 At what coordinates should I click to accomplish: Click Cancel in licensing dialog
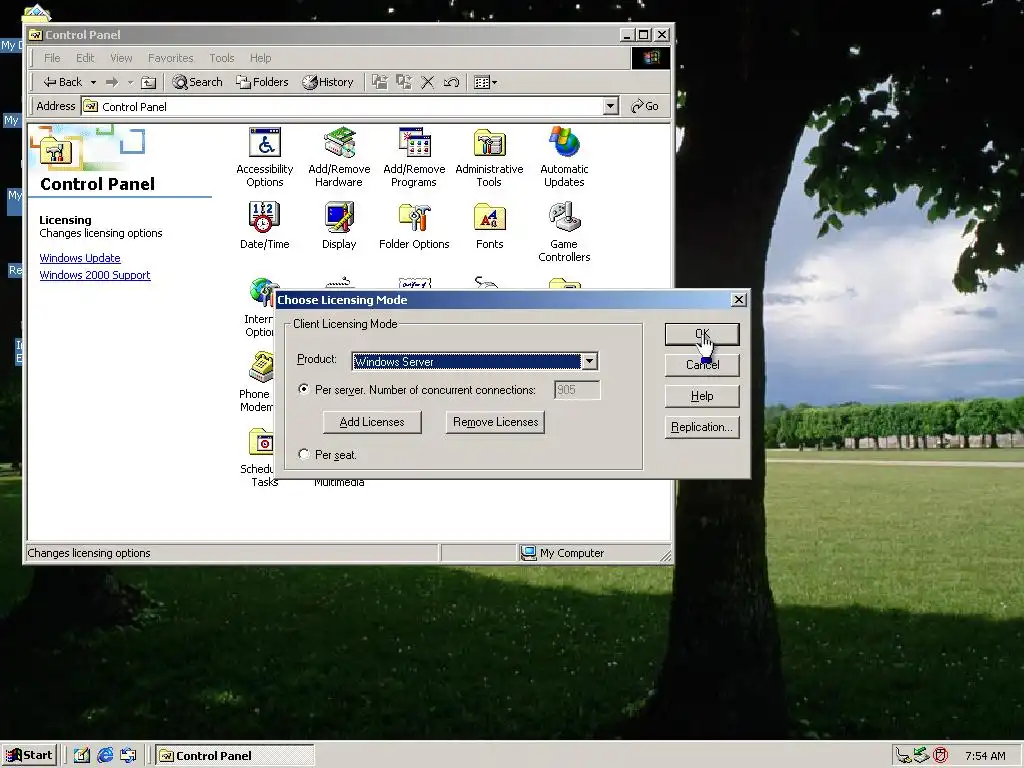pyautogui.click(x=702, y=365)
